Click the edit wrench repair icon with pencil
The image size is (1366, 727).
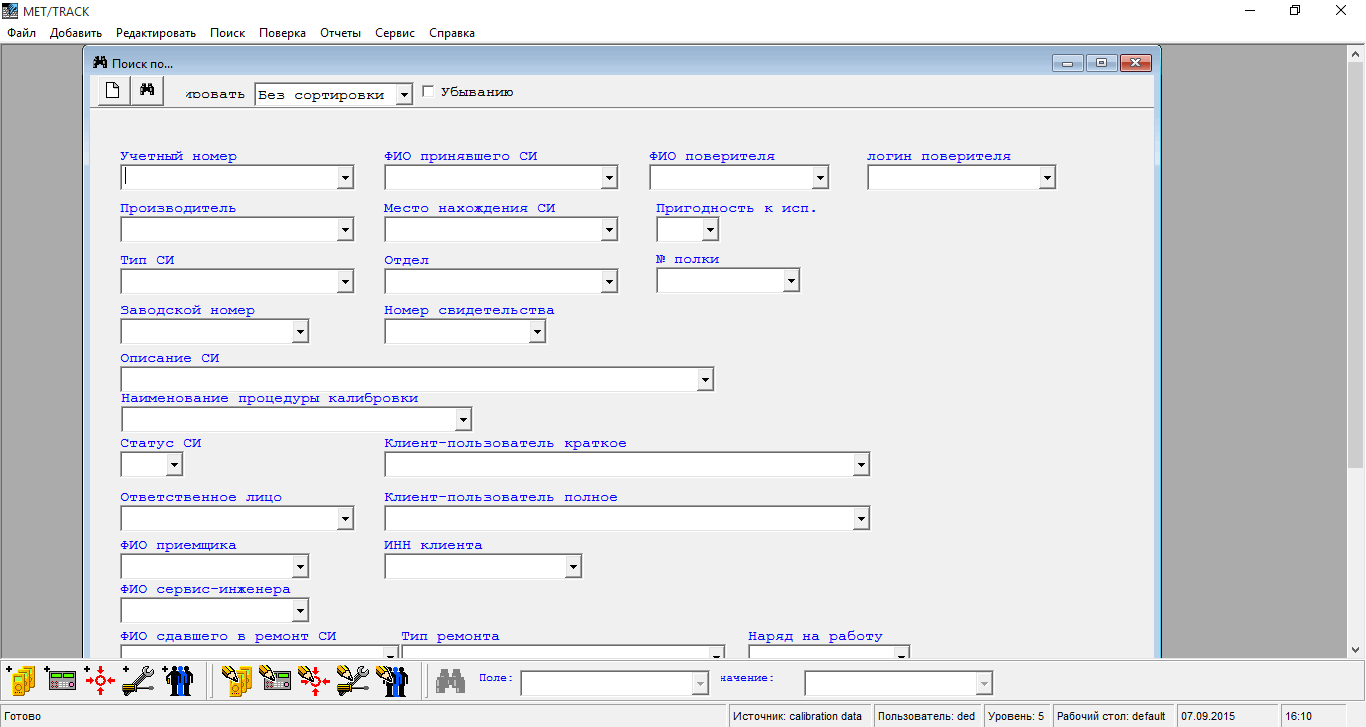(353, 681)
